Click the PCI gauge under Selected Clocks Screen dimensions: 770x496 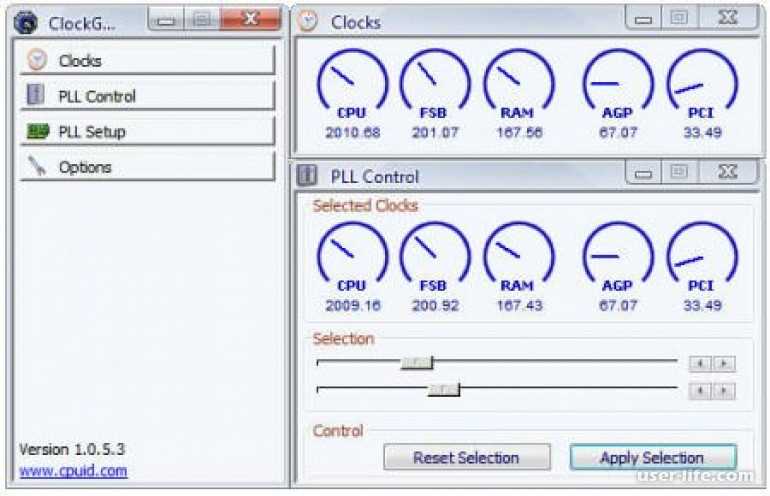pos(702,254)
